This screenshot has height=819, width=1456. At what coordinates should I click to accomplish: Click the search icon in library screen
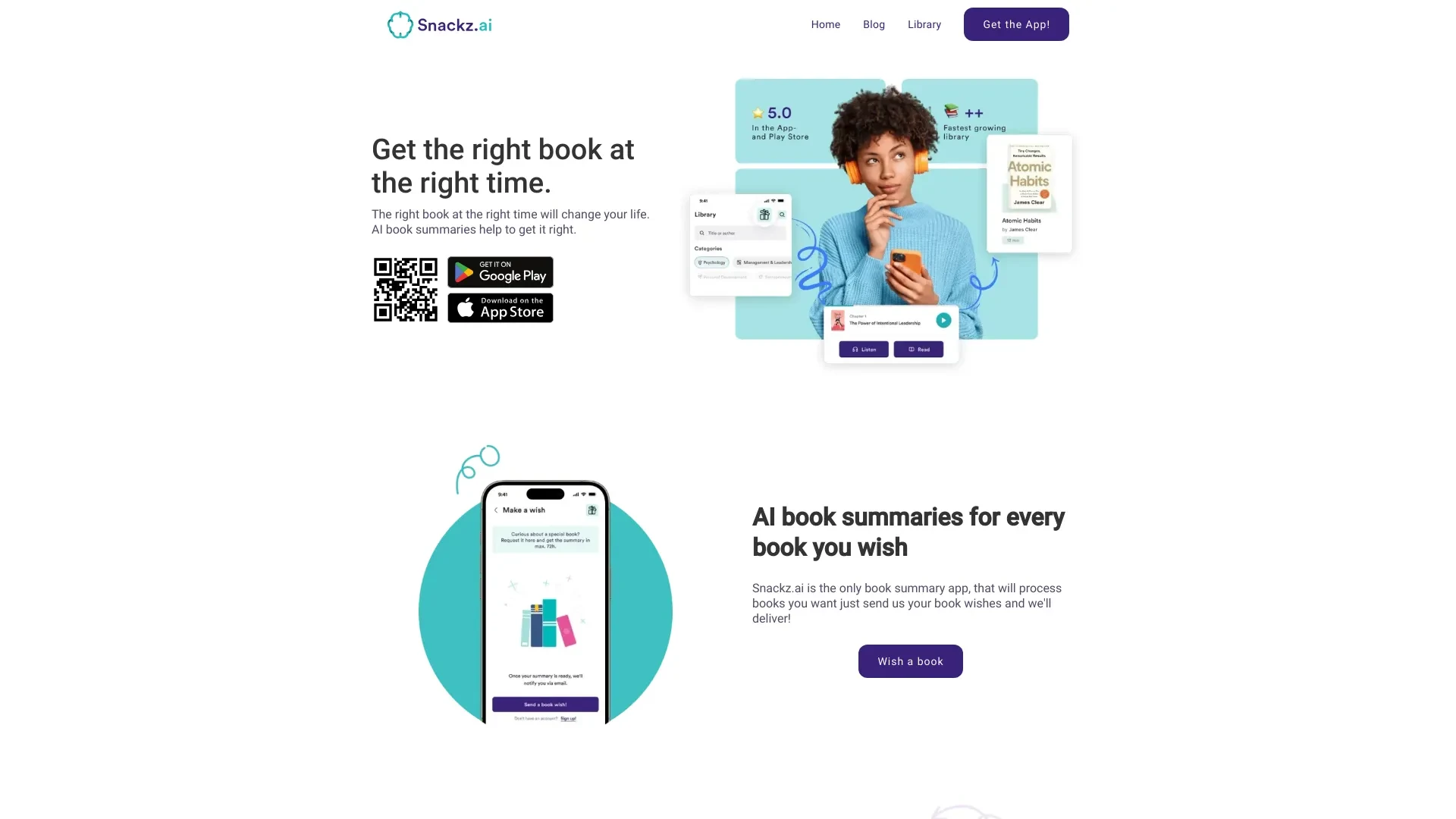[783, 215]
